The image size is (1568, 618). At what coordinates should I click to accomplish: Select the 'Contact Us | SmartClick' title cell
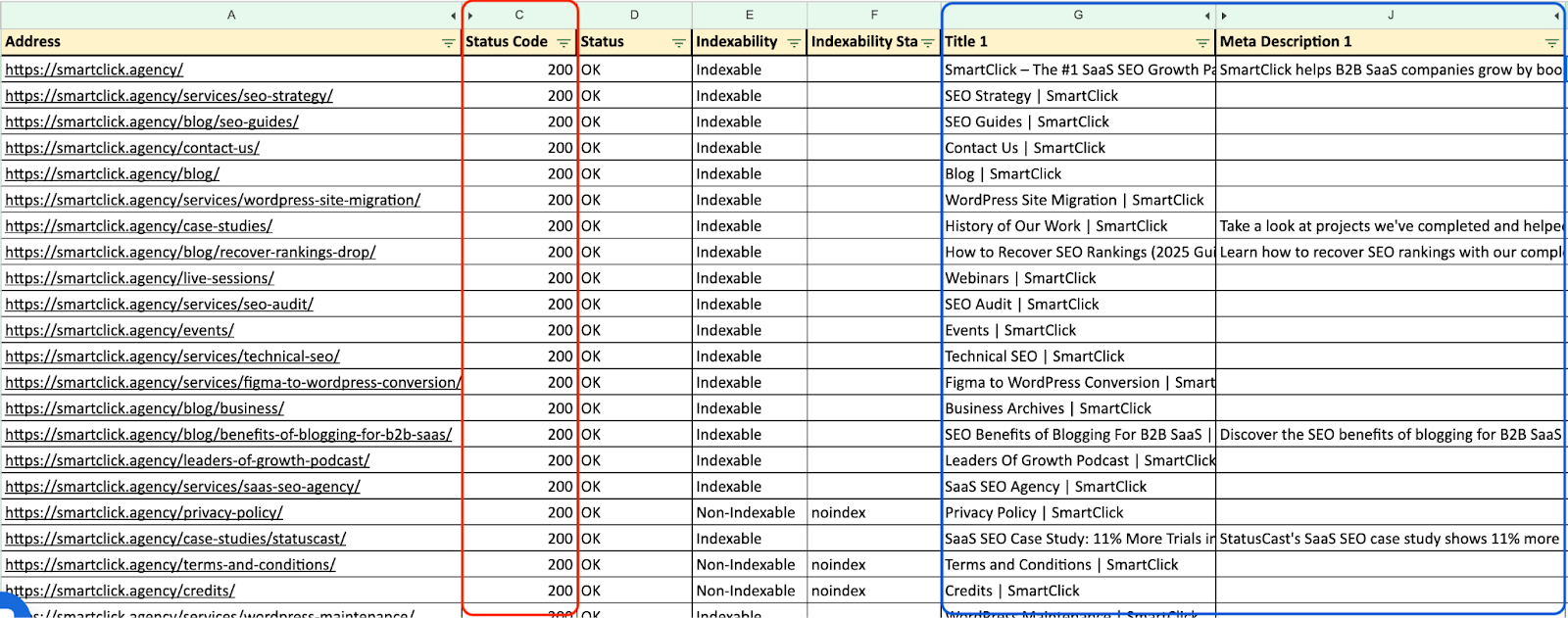click(x=1078, y=148)
